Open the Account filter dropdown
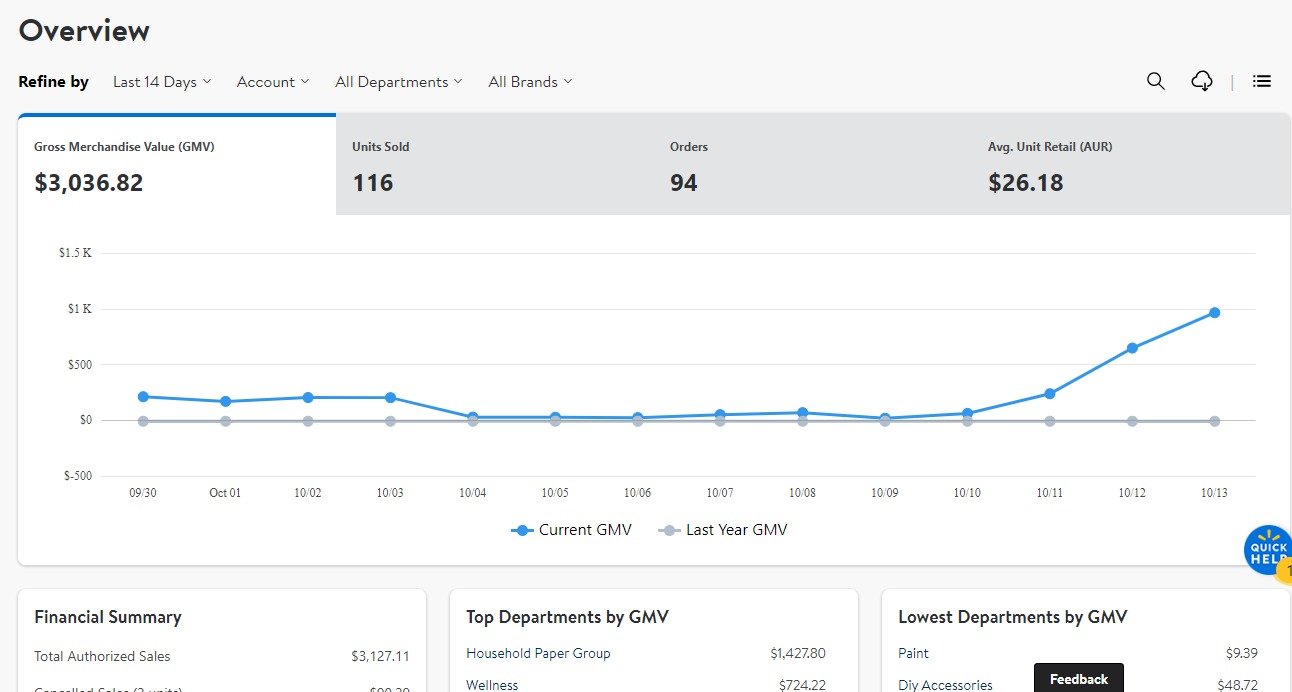The height and width of the screenshot is (692, 1292). tap(273, 82)
